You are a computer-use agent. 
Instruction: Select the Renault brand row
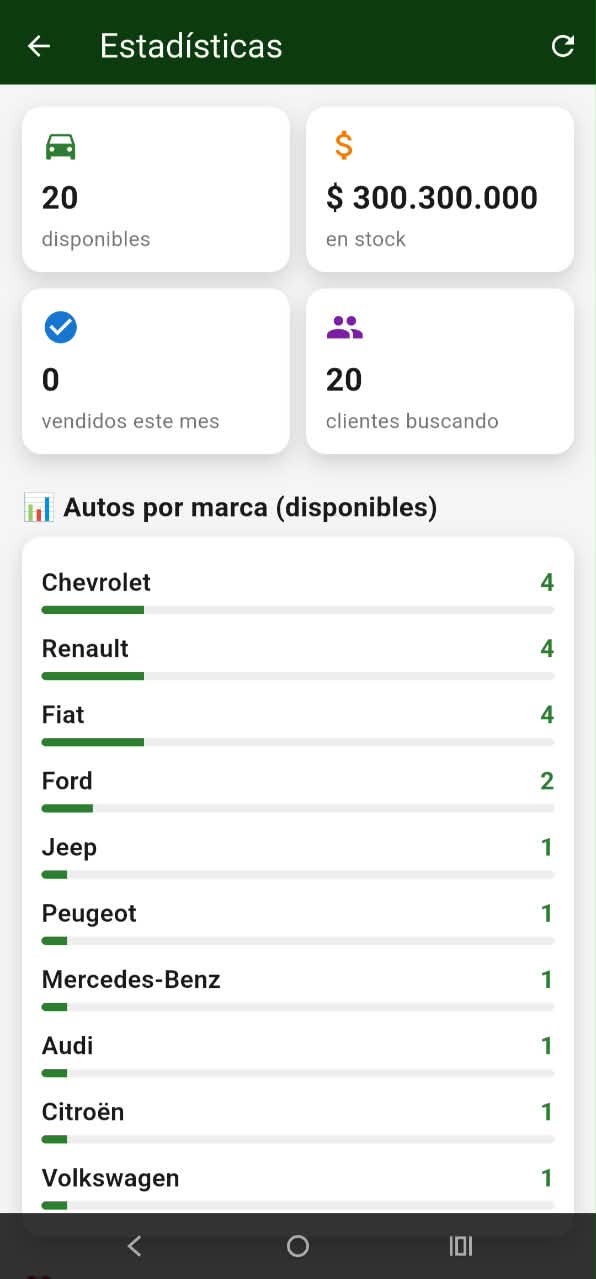click(298, 657)
